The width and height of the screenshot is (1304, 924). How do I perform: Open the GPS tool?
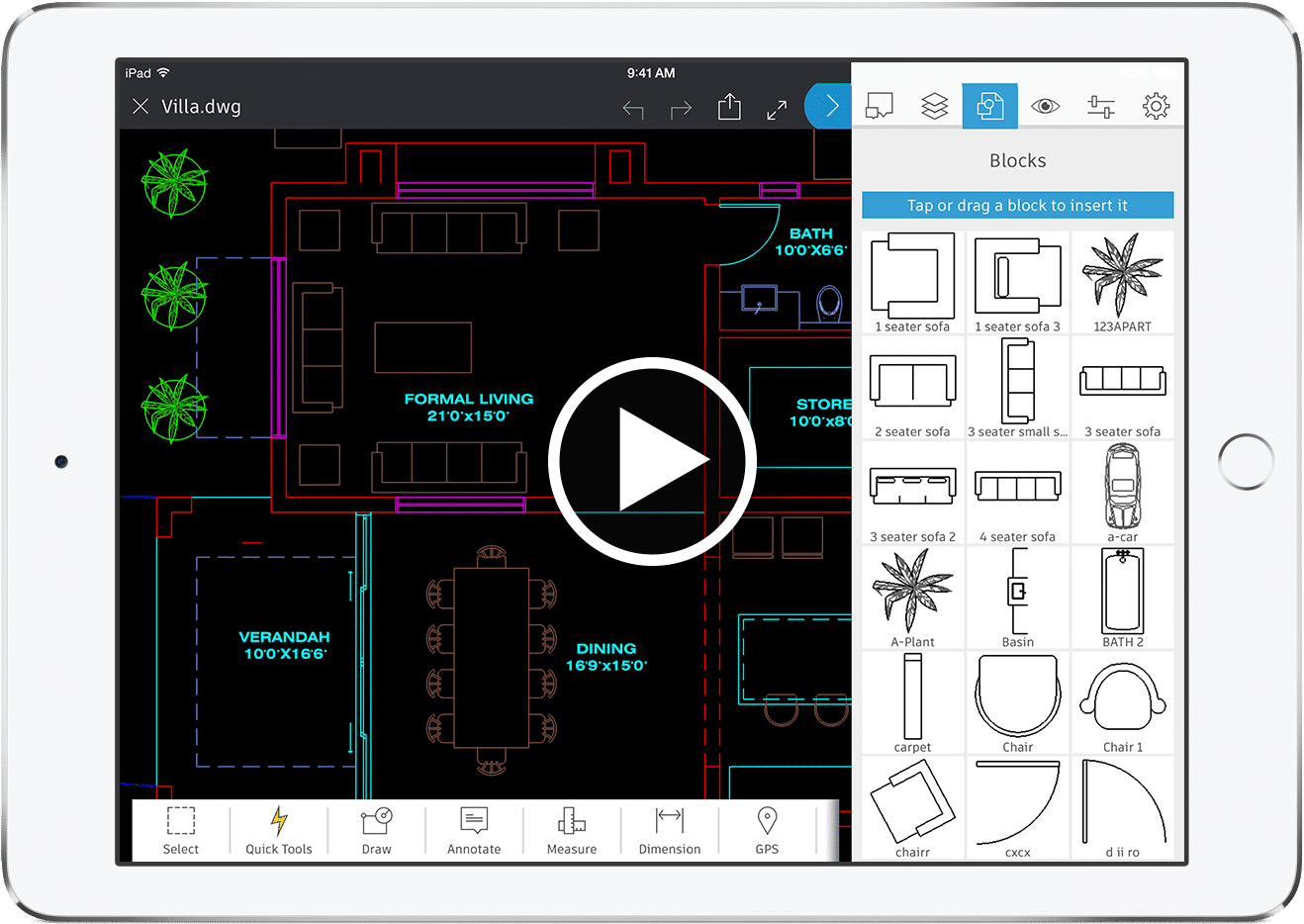[x=767, y=830]
